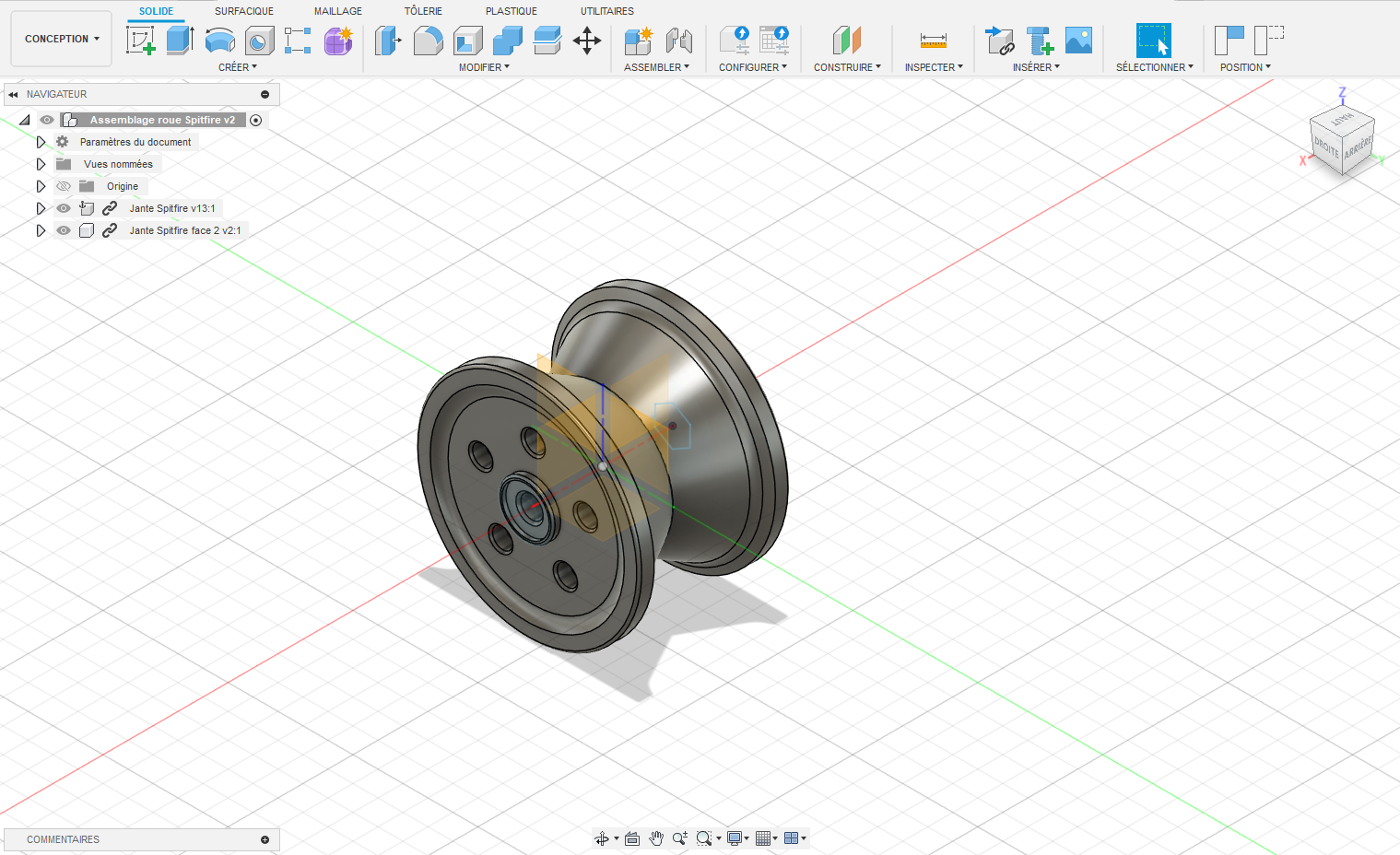Click the Insert Canvas image icon
This screenshot has height=855, width=1400.
[1078, 41]
